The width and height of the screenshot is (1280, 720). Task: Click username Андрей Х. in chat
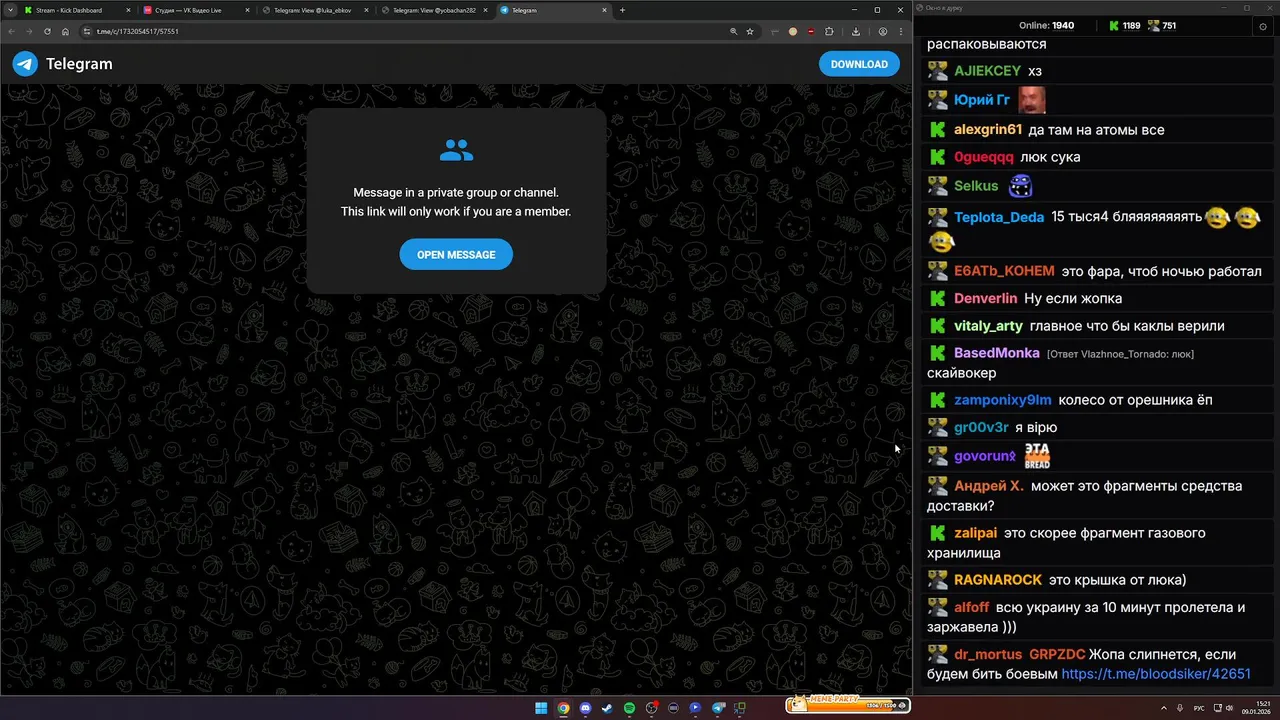point(989,486)
